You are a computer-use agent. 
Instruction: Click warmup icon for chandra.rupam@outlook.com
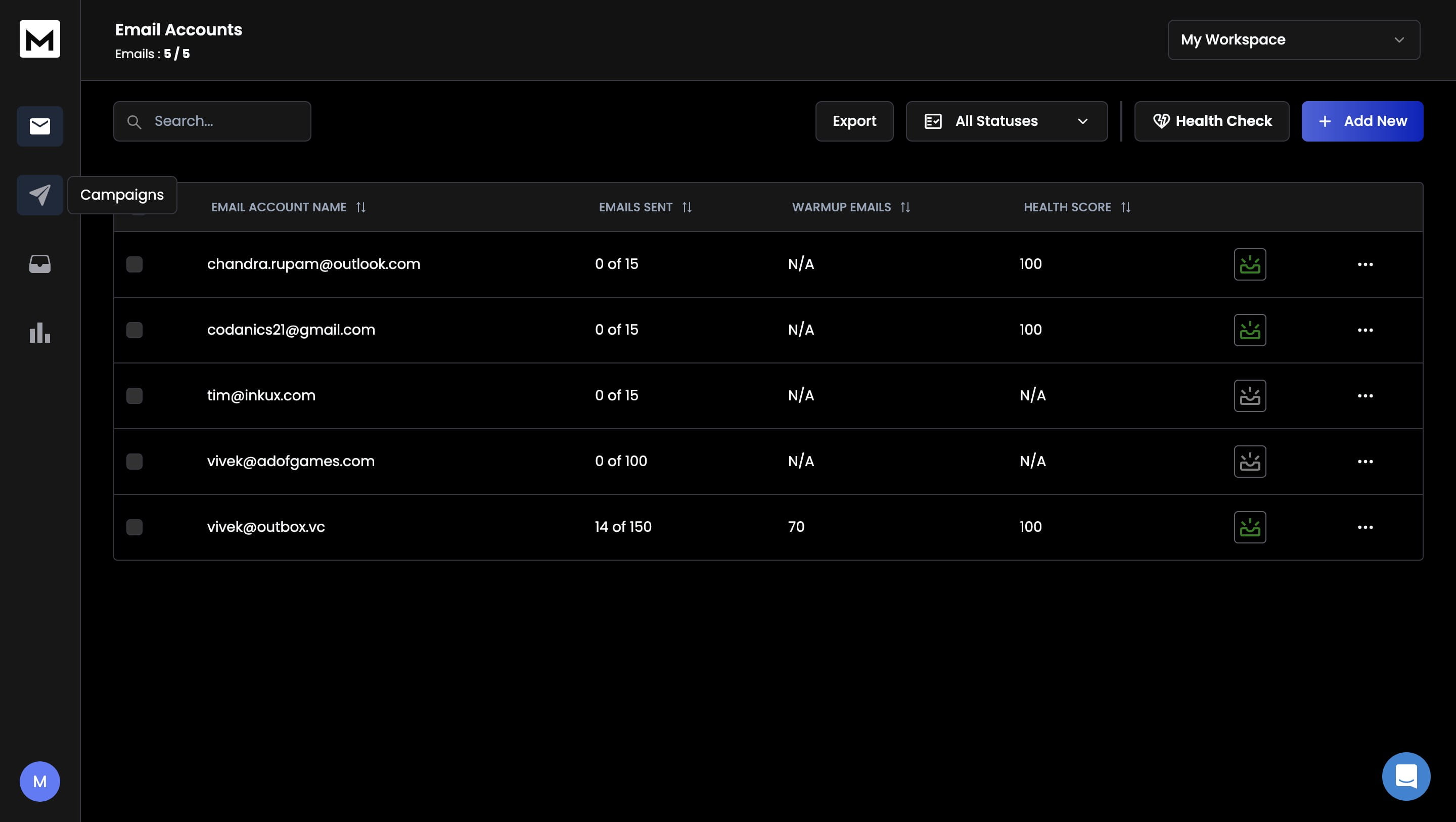click(x=1250, y=264)
